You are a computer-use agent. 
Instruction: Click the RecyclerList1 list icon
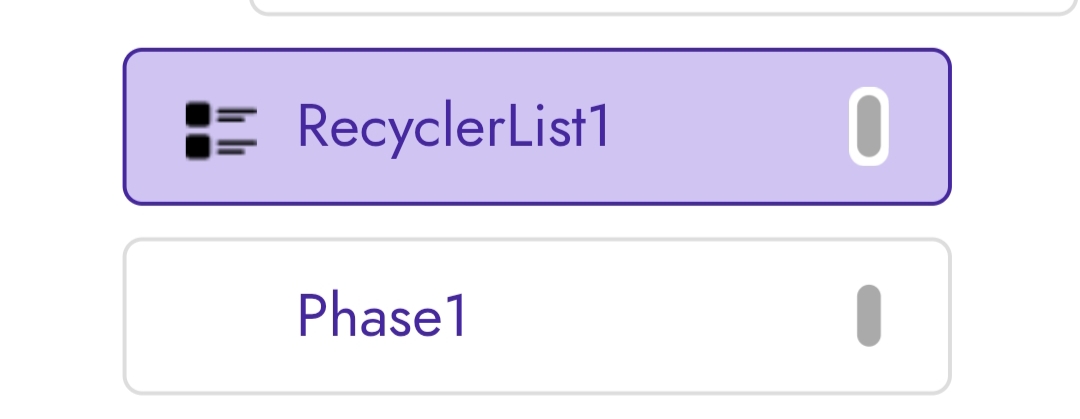221,130
